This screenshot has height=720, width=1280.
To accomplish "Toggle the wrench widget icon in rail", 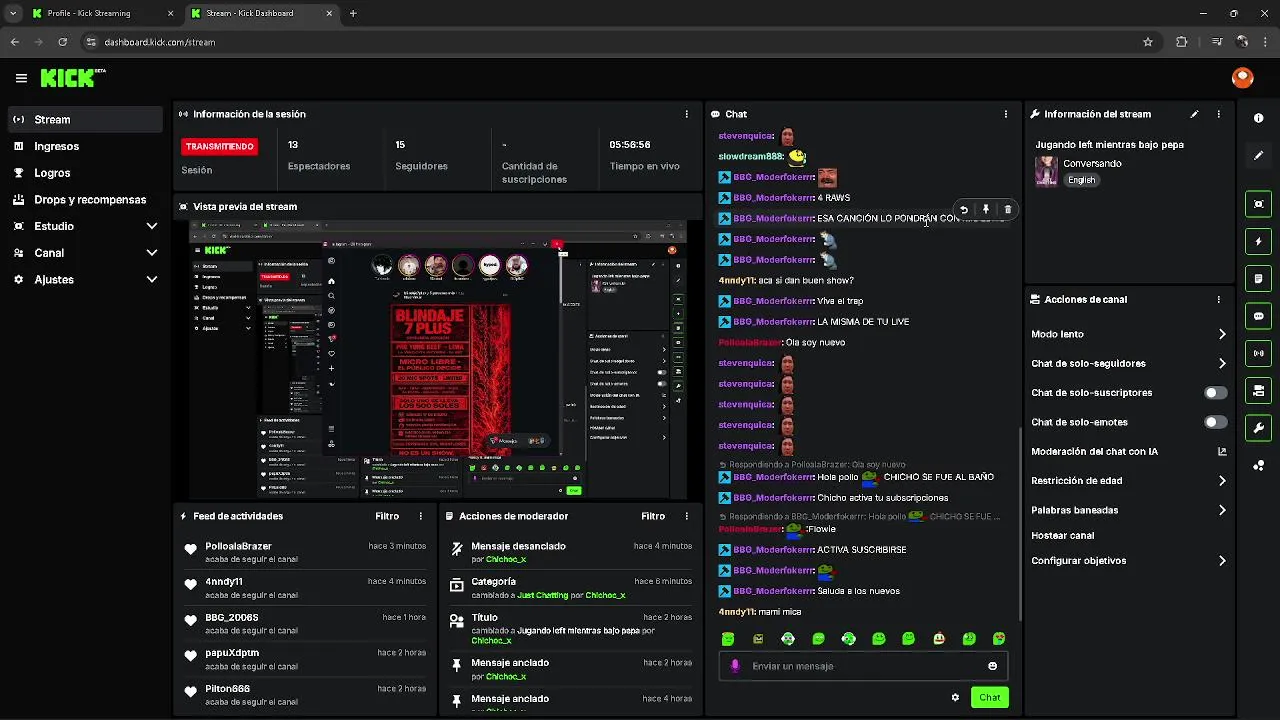I will point(1258,428).
